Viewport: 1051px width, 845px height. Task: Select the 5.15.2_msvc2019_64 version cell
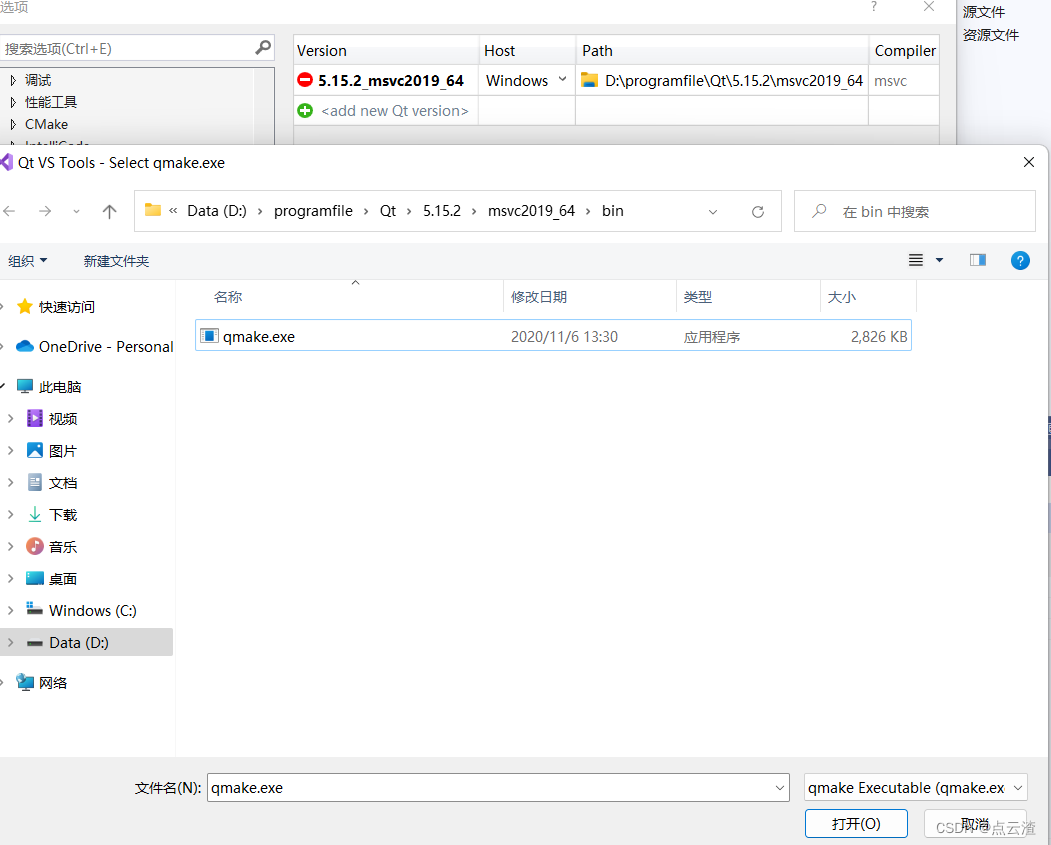coord(386,80)
